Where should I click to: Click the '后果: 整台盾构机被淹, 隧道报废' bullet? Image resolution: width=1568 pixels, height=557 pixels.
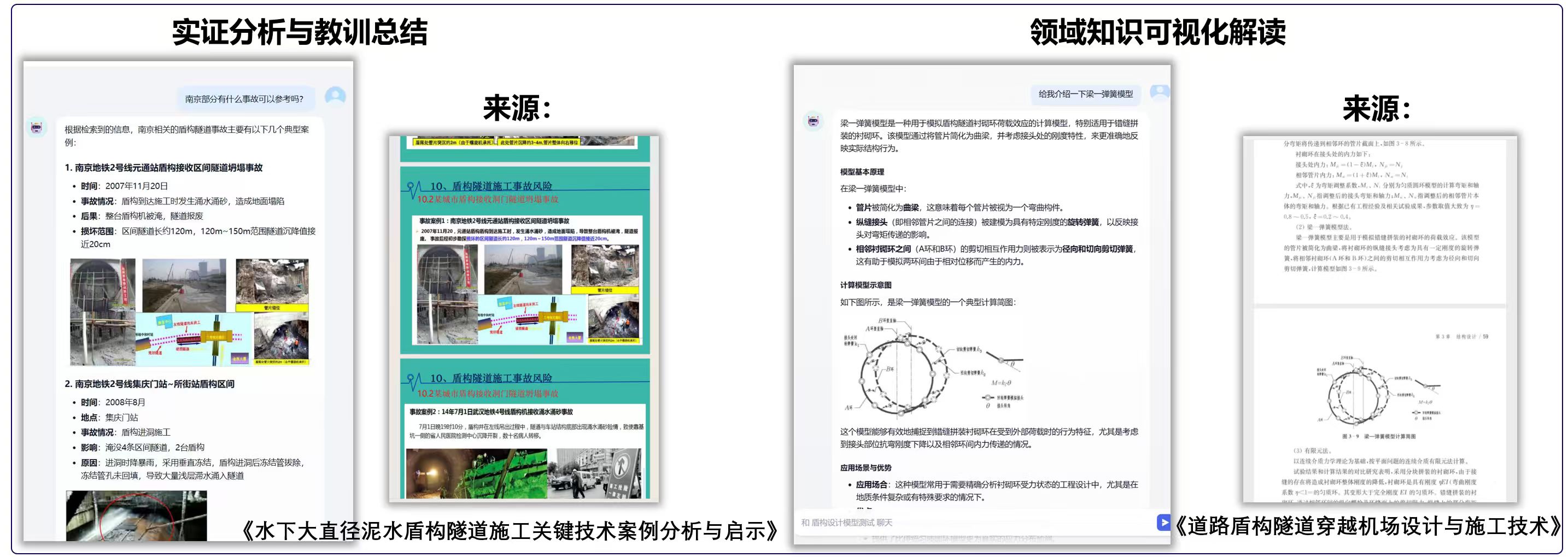point(142,216)
